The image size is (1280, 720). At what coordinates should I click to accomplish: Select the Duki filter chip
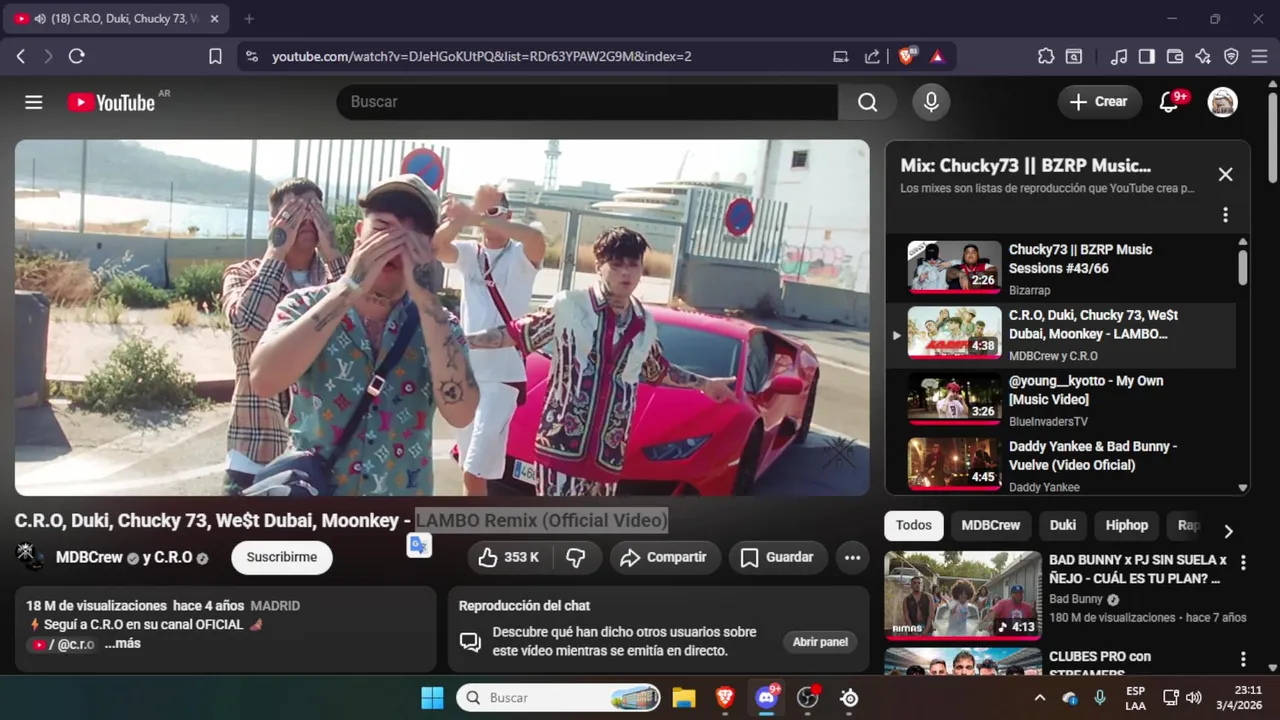(x=1063, y=525)
